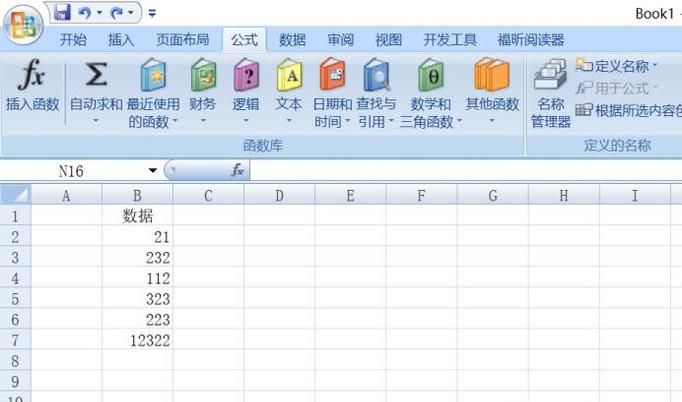This screenshot has width=682, height=402.
Task: Select column A header
Action: 66,195
